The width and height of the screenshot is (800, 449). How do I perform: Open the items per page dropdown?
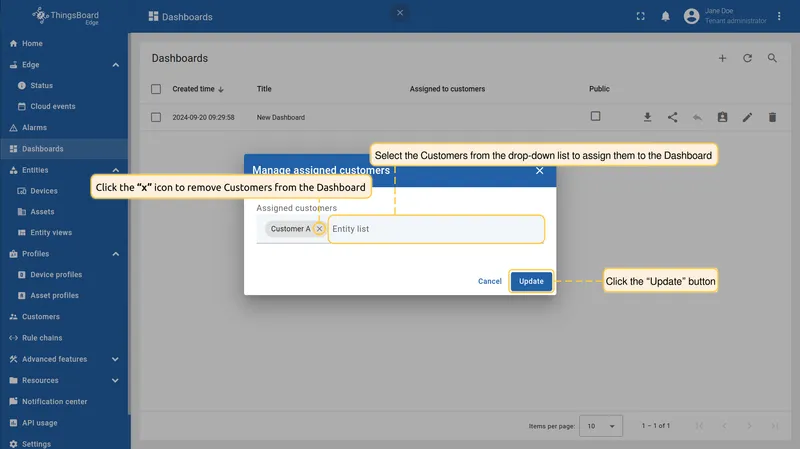(601, 426)
